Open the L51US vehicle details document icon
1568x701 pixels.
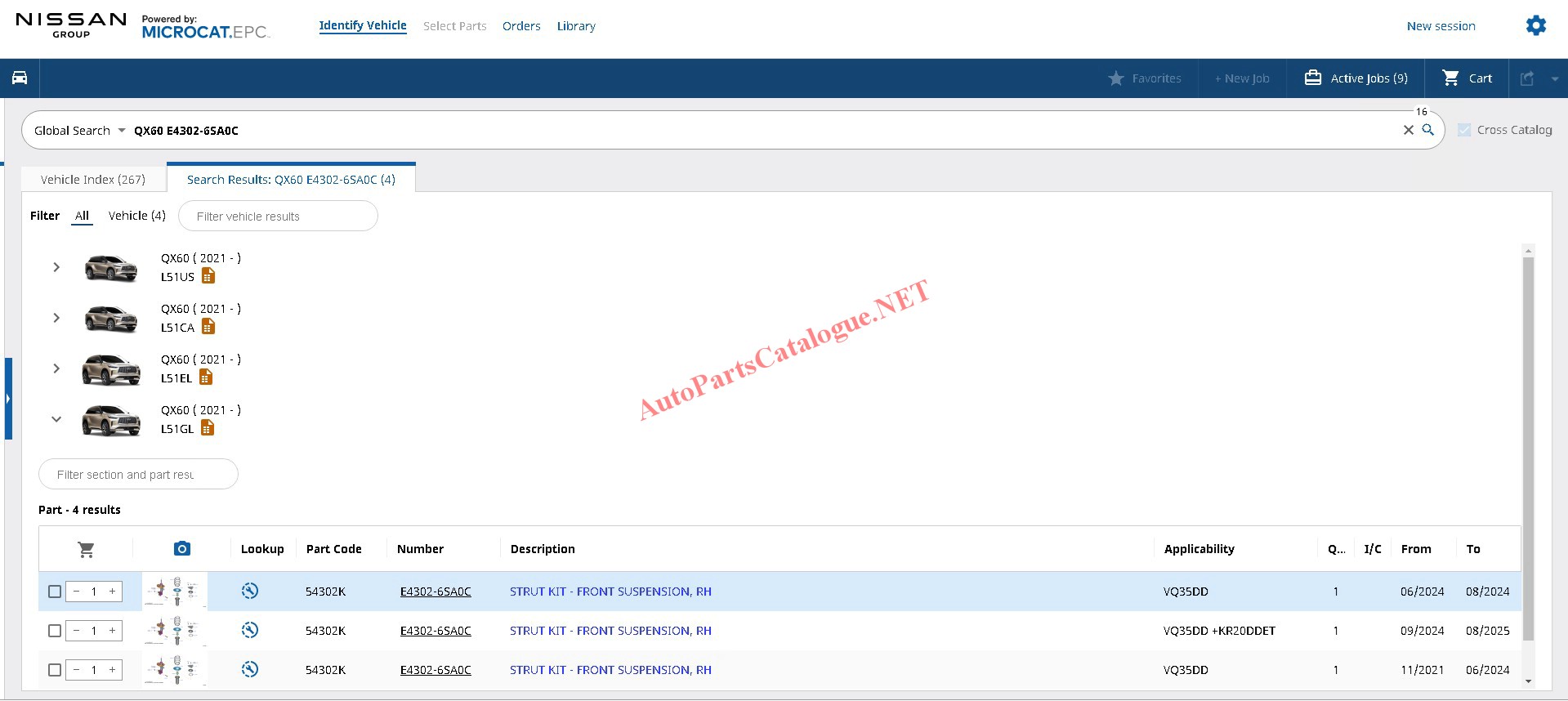coord(208,277)
